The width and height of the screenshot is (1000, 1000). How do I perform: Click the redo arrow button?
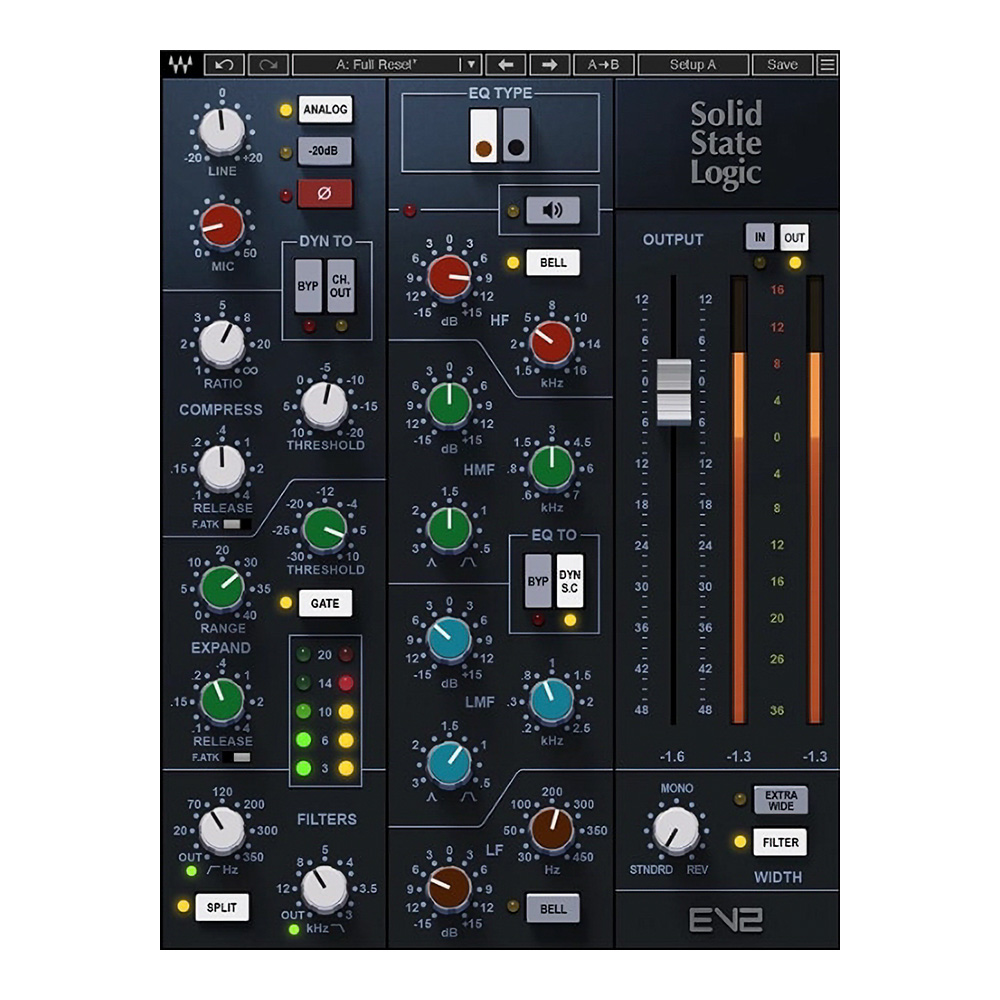[x=268, y=64]
